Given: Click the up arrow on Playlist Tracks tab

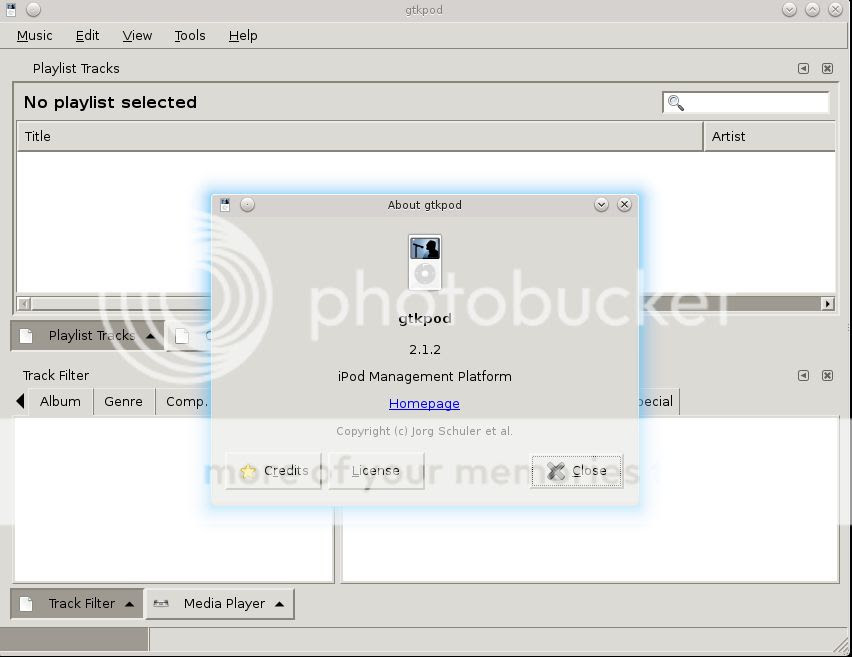Looking at the screenshot, I should point(151,336).
